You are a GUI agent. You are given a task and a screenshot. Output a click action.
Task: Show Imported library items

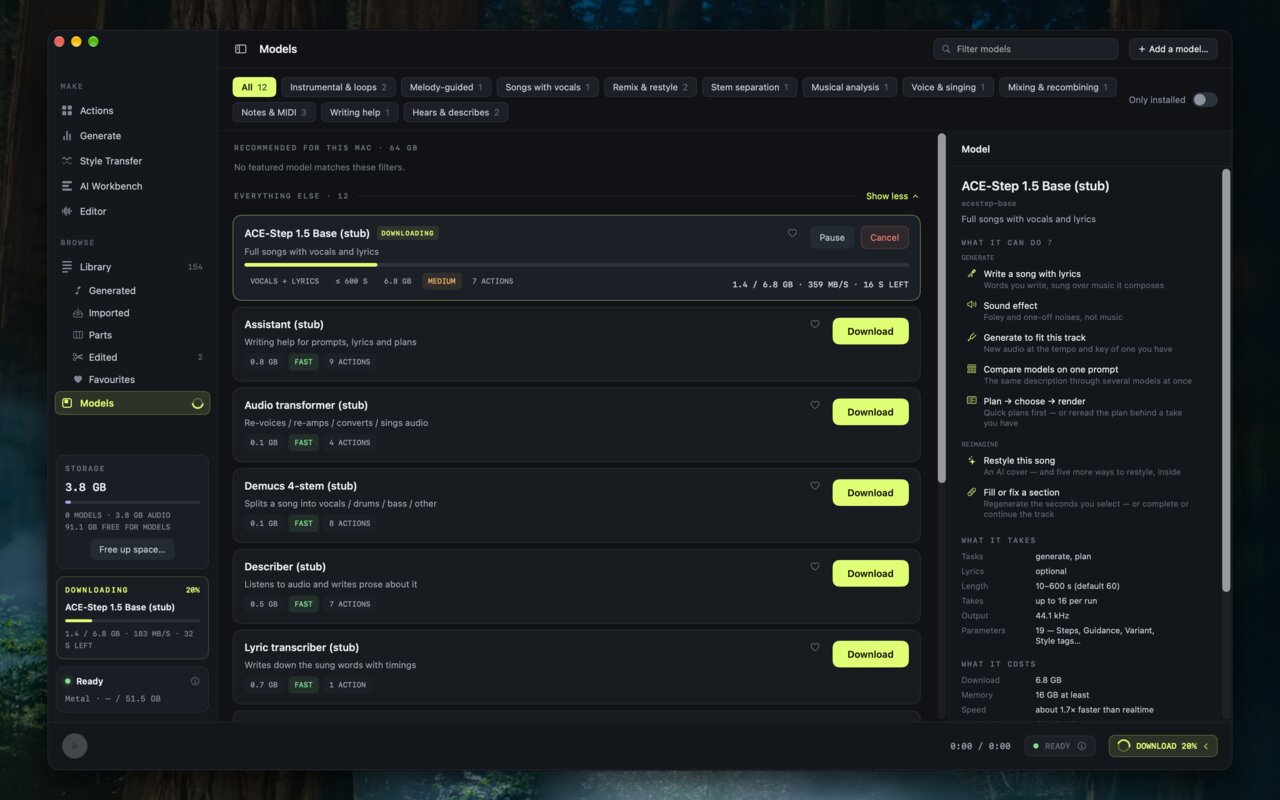click(132, 313)
